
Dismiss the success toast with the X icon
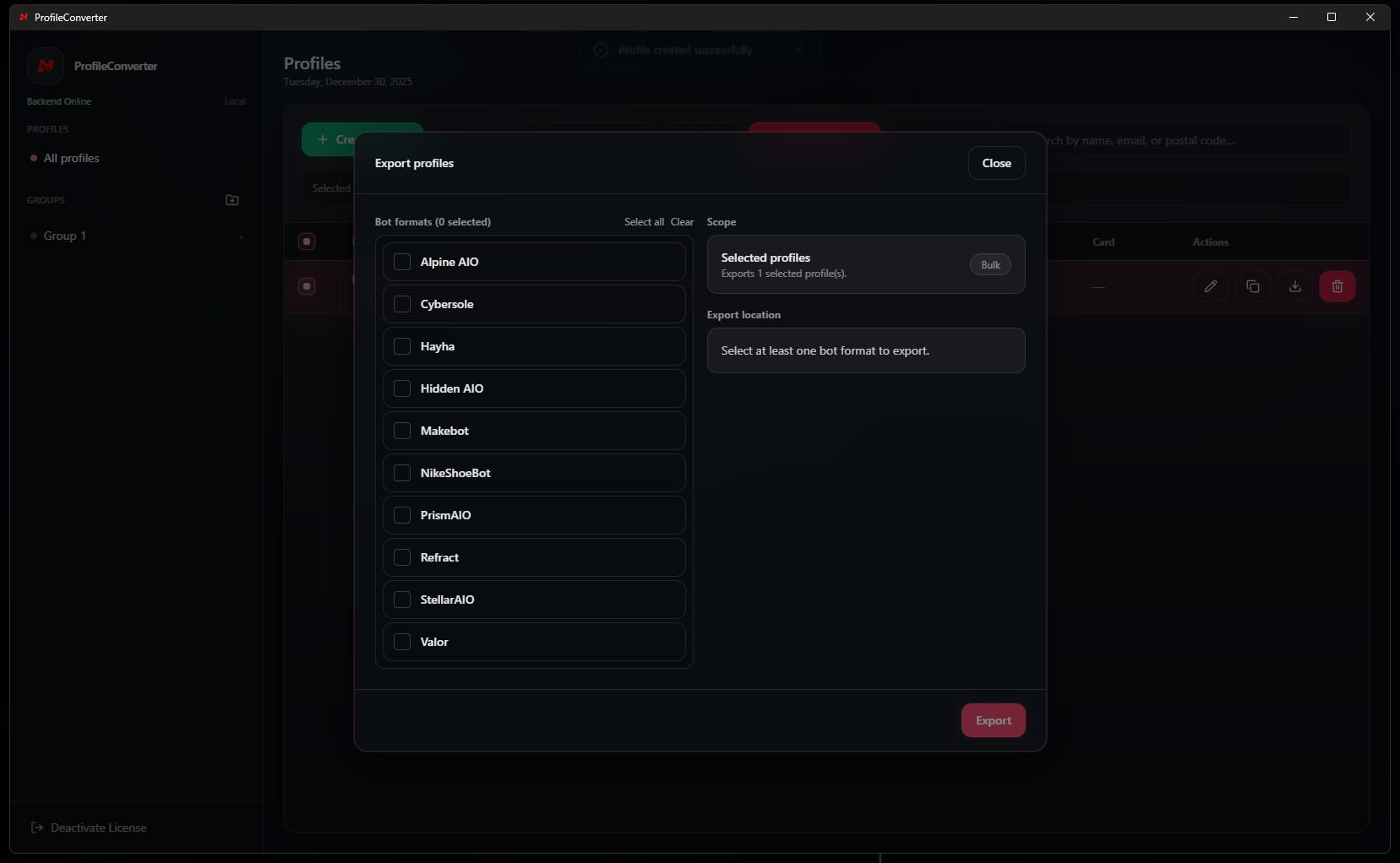click(798, 50)
